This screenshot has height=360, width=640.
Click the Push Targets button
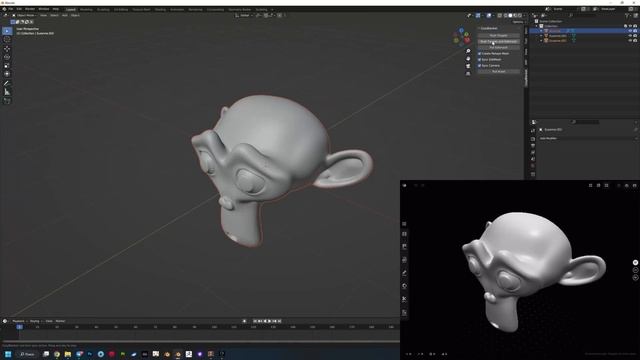coord(498,36)
